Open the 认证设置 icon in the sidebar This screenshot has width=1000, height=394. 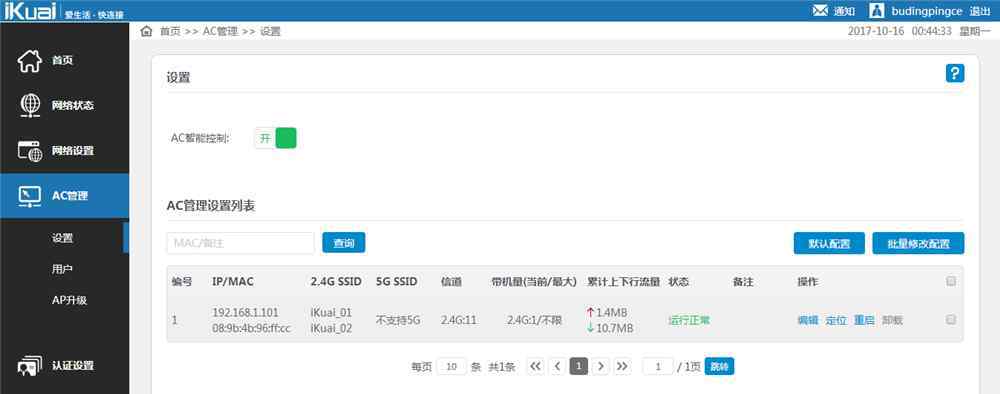coord(29,366)
